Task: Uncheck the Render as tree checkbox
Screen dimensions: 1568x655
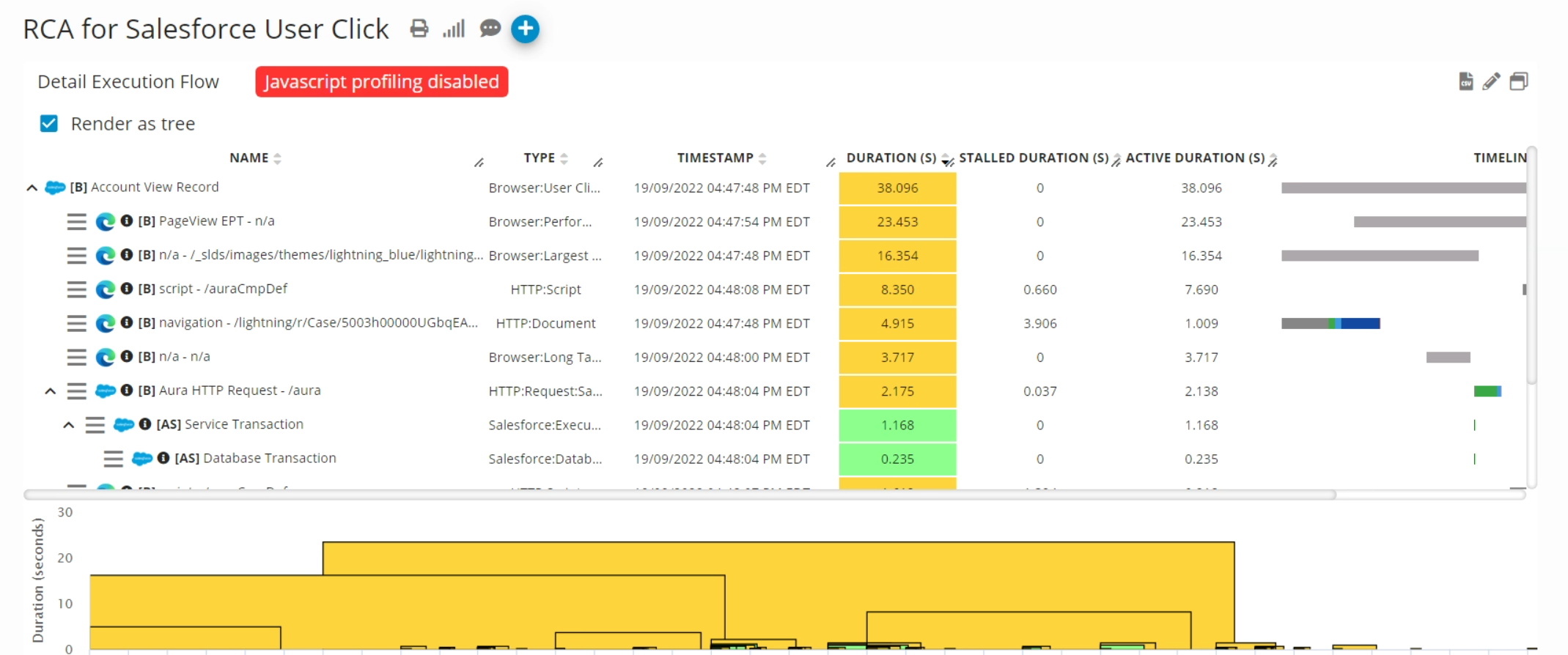Action: (49, 123)
